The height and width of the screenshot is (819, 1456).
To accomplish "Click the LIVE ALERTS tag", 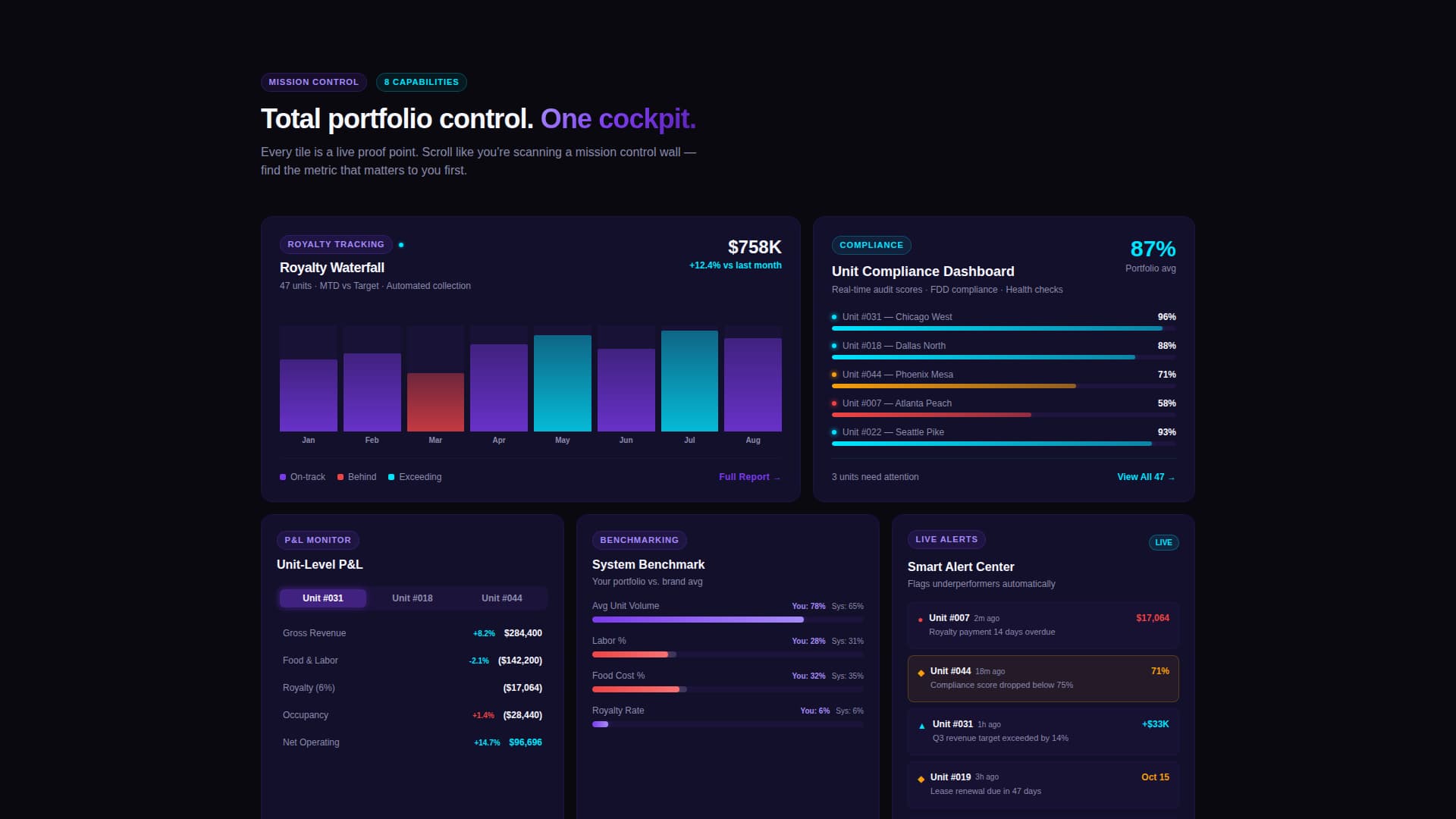I will coord(946,539).
